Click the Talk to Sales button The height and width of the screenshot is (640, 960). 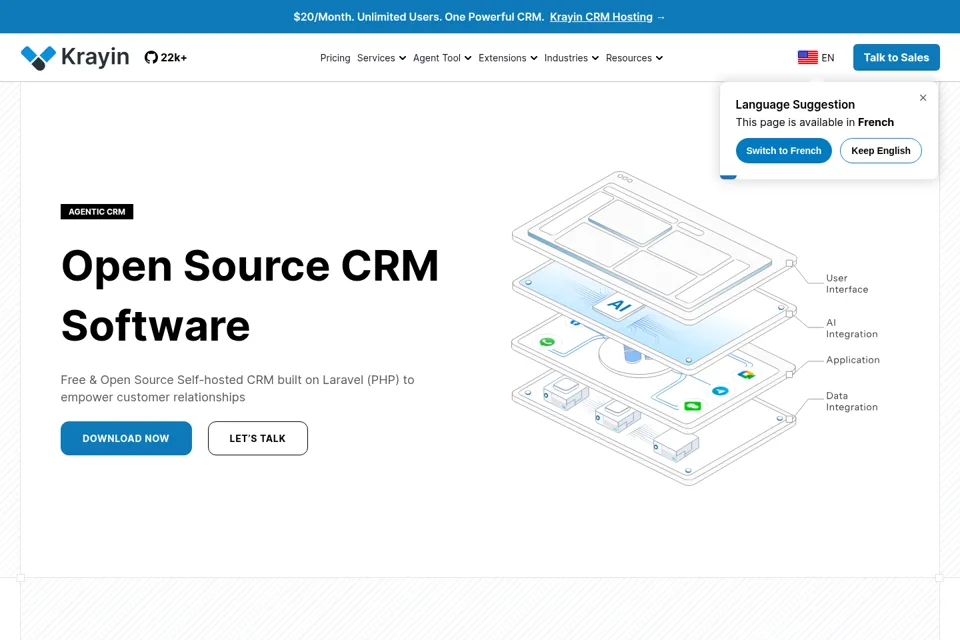[x=896, y=58]
